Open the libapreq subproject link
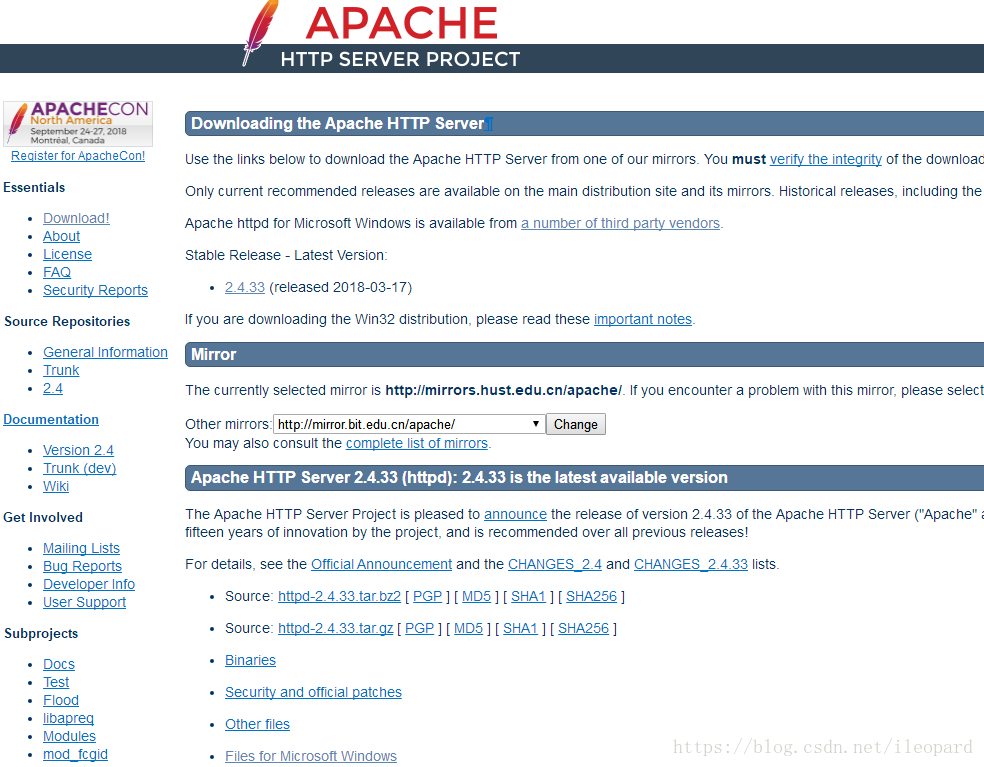 tap(68, 718)
